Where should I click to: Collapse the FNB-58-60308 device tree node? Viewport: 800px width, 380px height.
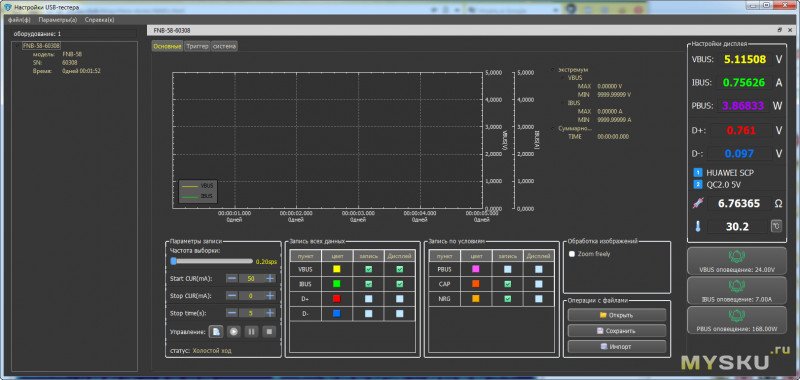[x=18, y=45]
